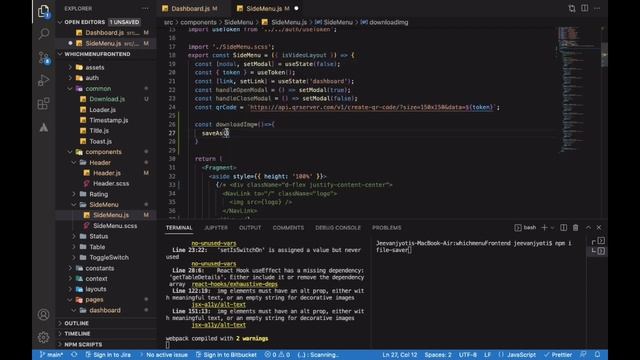Maximize the panel with up chevron
640x360 pixels.
(588, 227)
